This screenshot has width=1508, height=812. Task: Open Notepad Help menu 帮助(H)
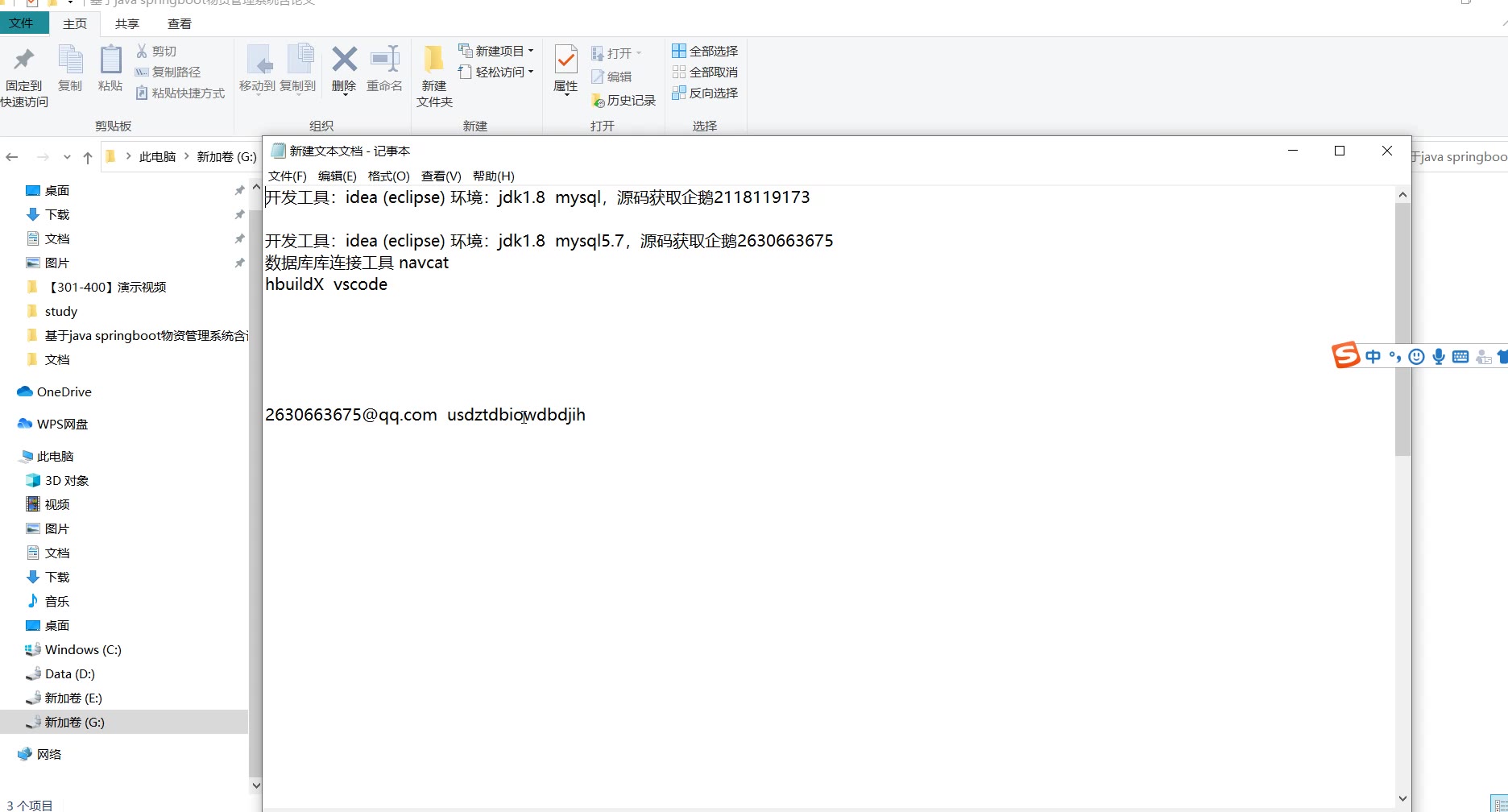[x=493, y=176]
